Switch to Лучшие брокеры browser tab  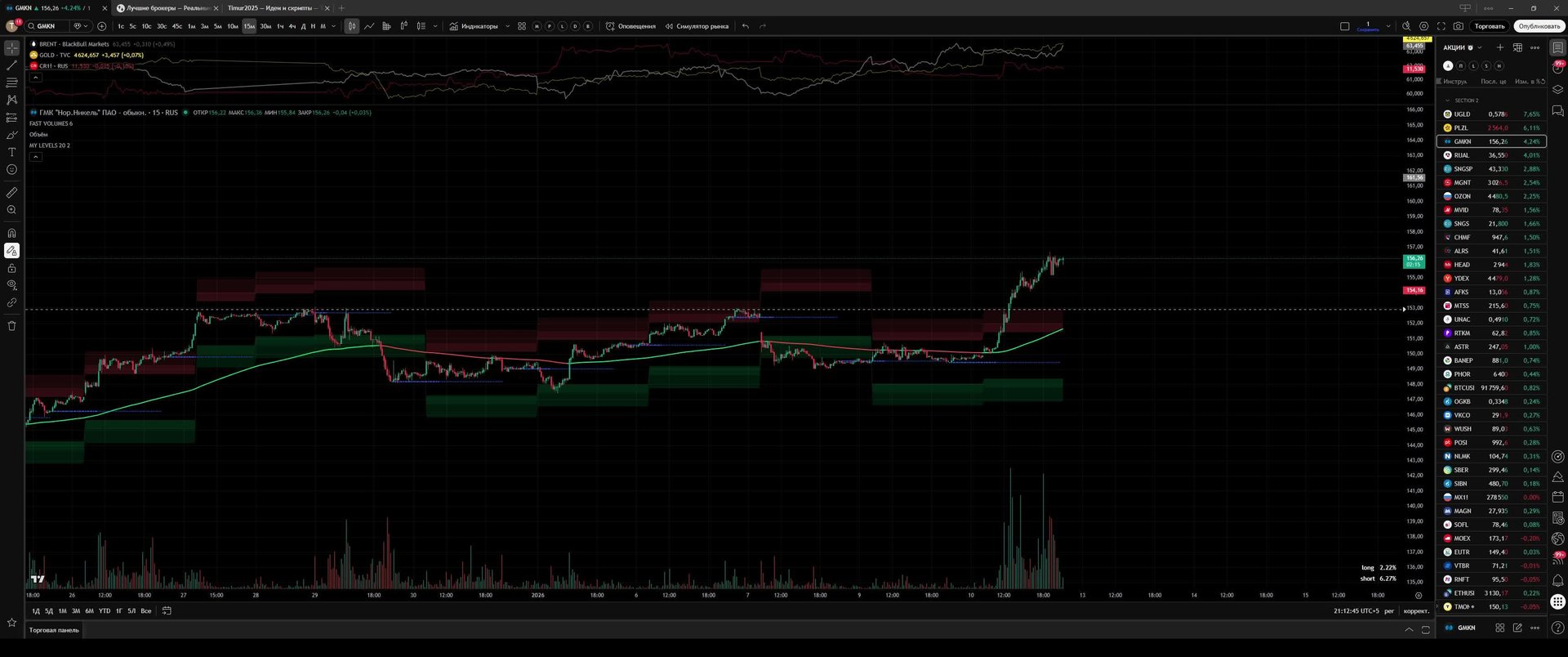[166, 8]
